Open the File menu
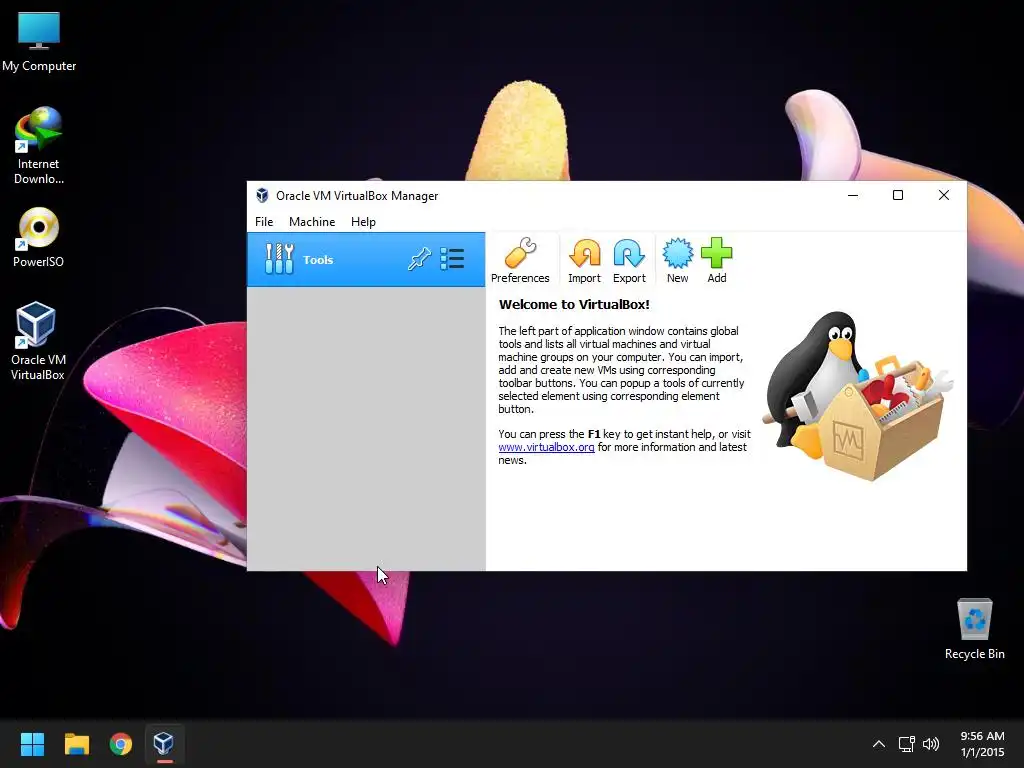Screen dimensions: 1024x768 click(264, 222)
